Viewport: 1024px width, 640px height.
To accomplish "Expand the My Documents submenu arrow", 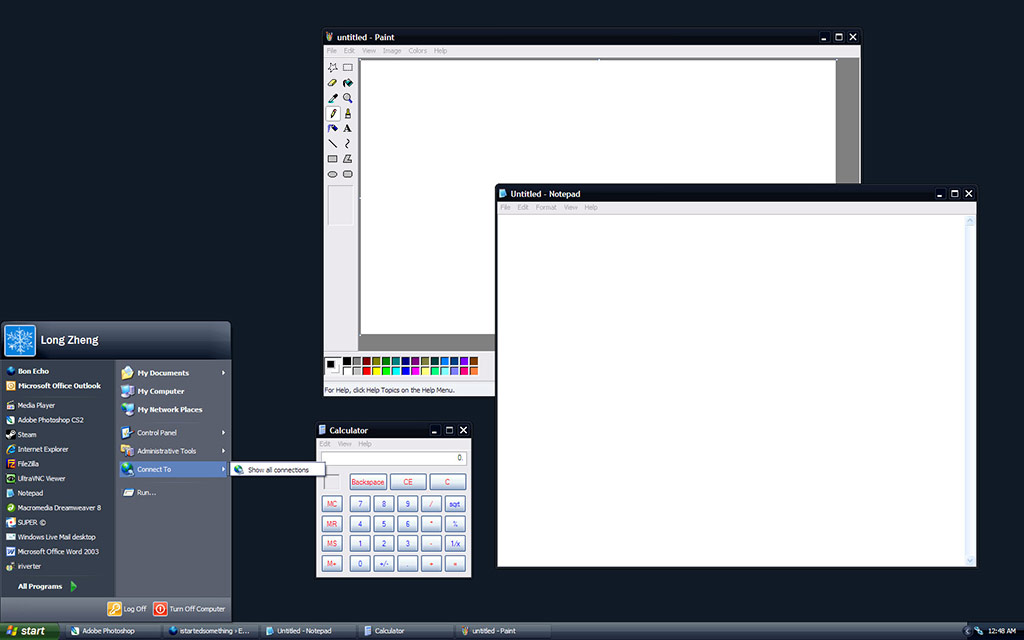I will (x=223, y=373).
